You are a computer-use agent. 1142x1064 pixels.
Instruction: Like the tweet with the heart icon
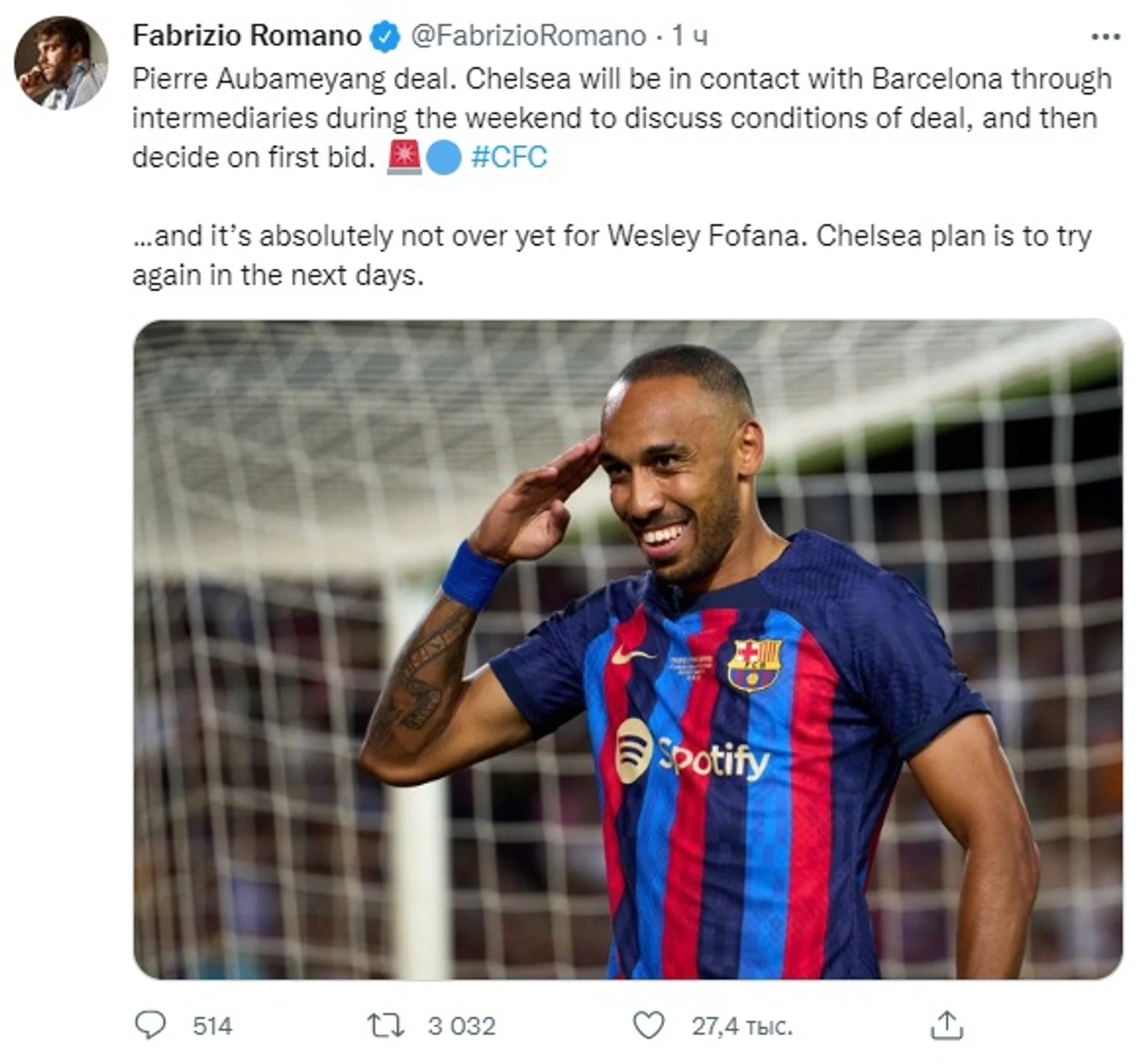pyautogui.click(x=648, y=1025)
